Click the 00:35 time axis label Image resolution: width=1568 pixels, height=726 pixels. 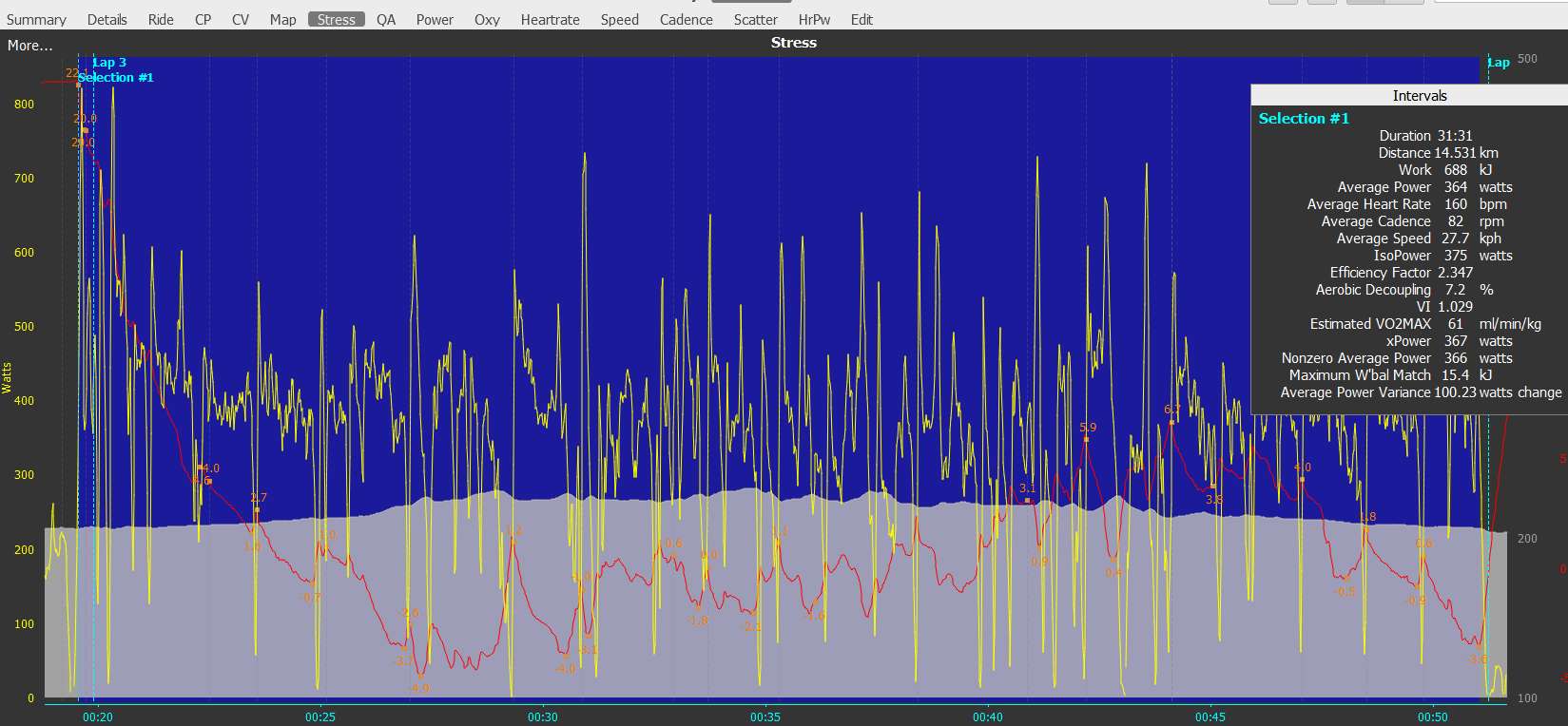tap(765, 717)
